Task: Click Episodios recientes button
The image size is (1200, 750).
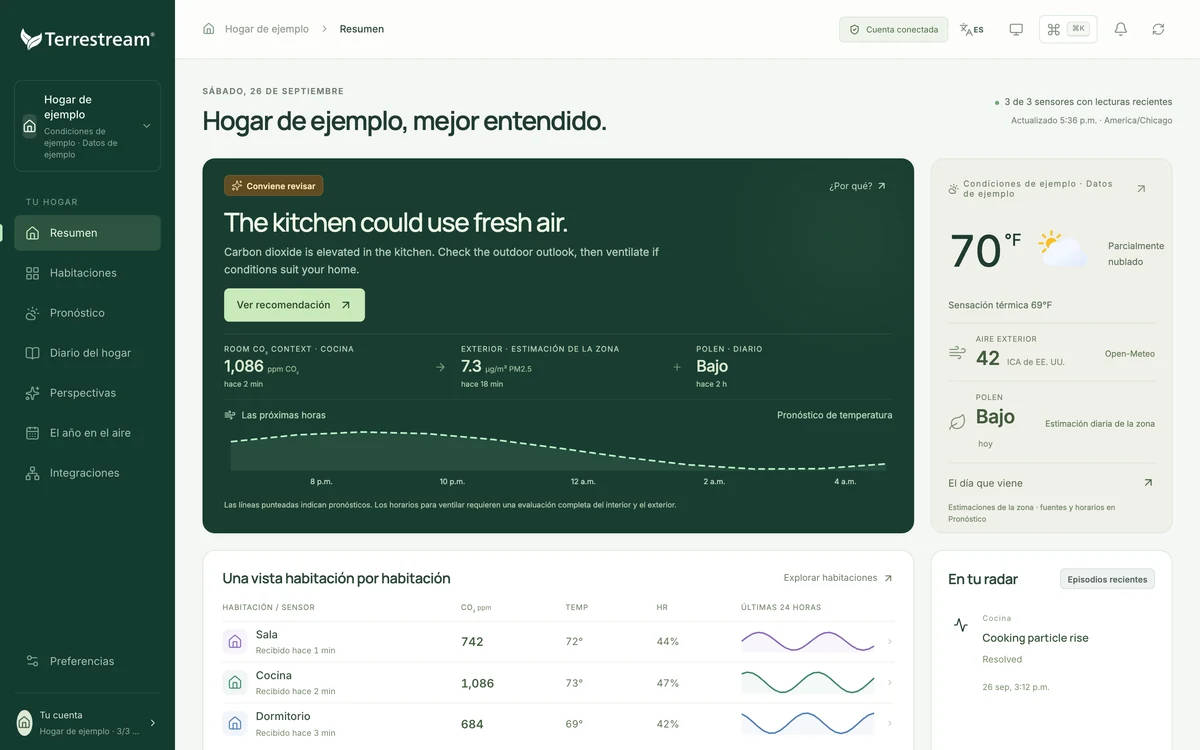Action: [1107, 579]
